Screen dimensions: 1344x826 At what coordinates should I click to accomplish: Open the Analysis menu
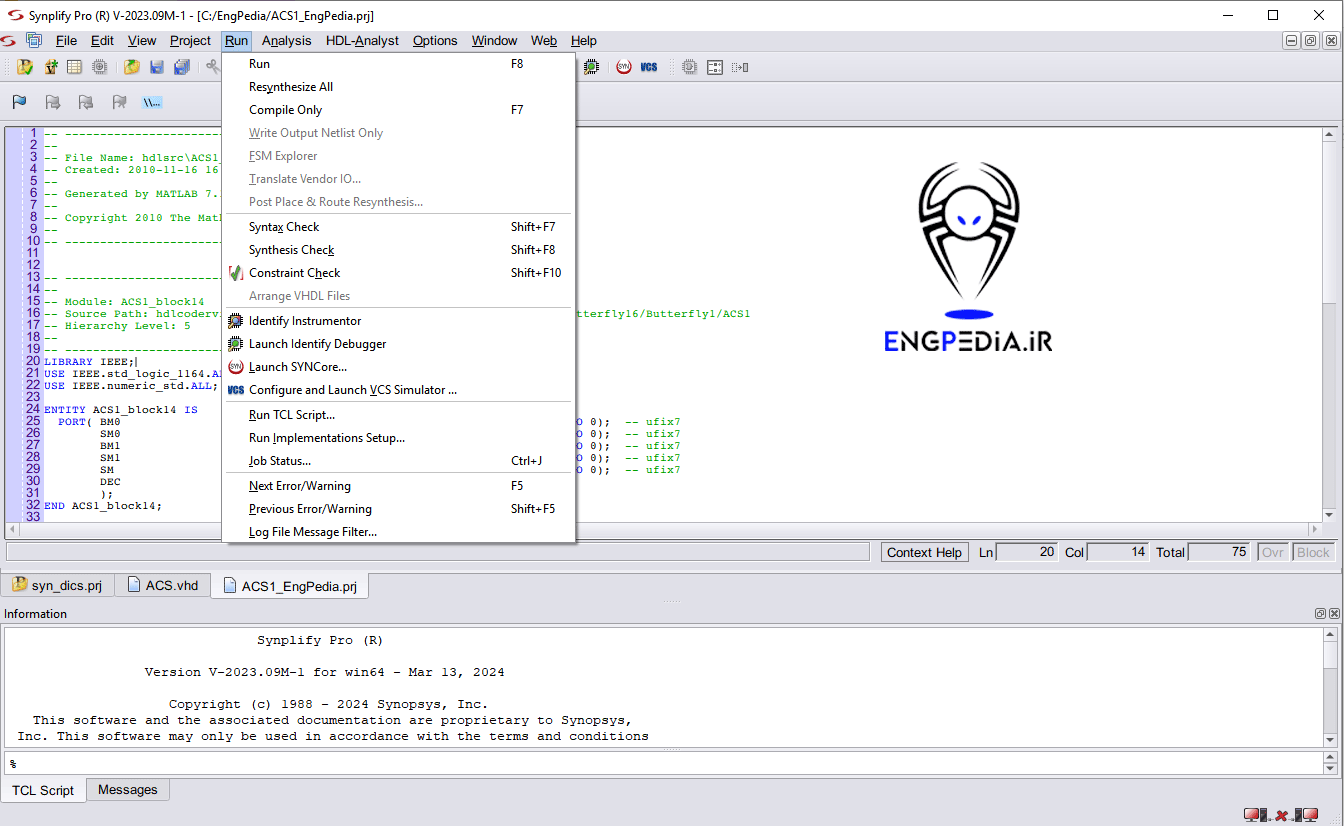pyautogui.click(x=287, y=41)
